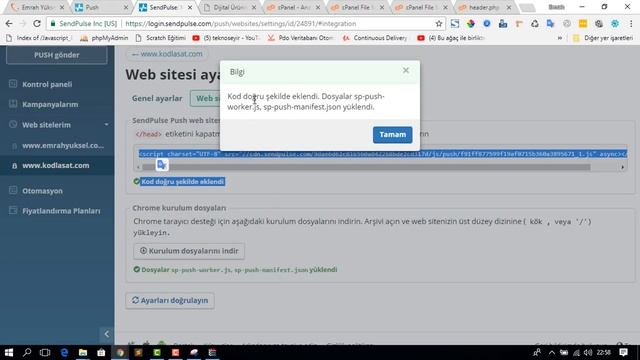640x360 pixels.
Task: Click the taskbar clock 22:58
Action: pyautogui.click(x=604, y=352)
